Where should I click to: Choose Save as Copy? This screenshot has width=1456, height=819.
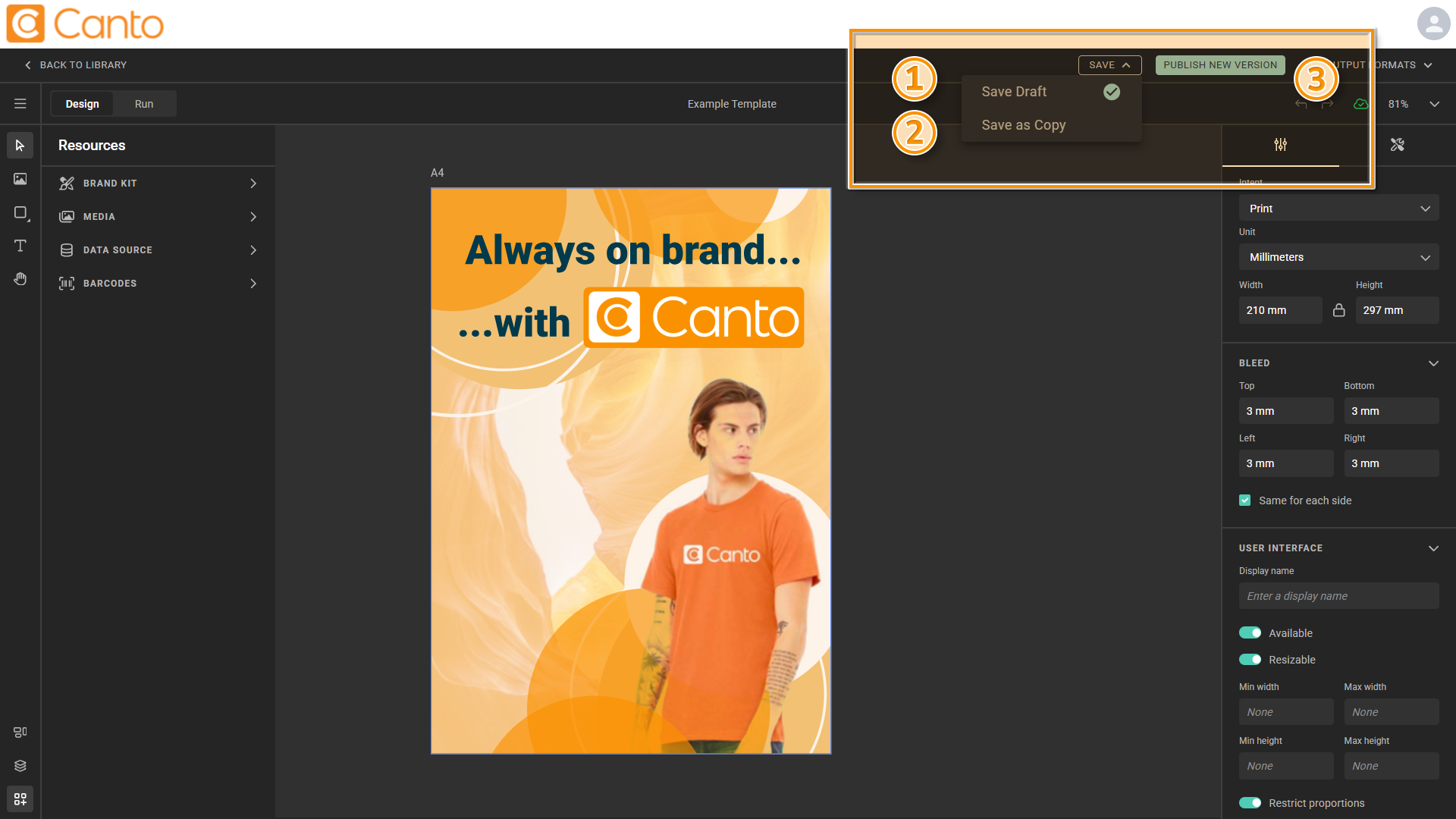point(1051,125)
